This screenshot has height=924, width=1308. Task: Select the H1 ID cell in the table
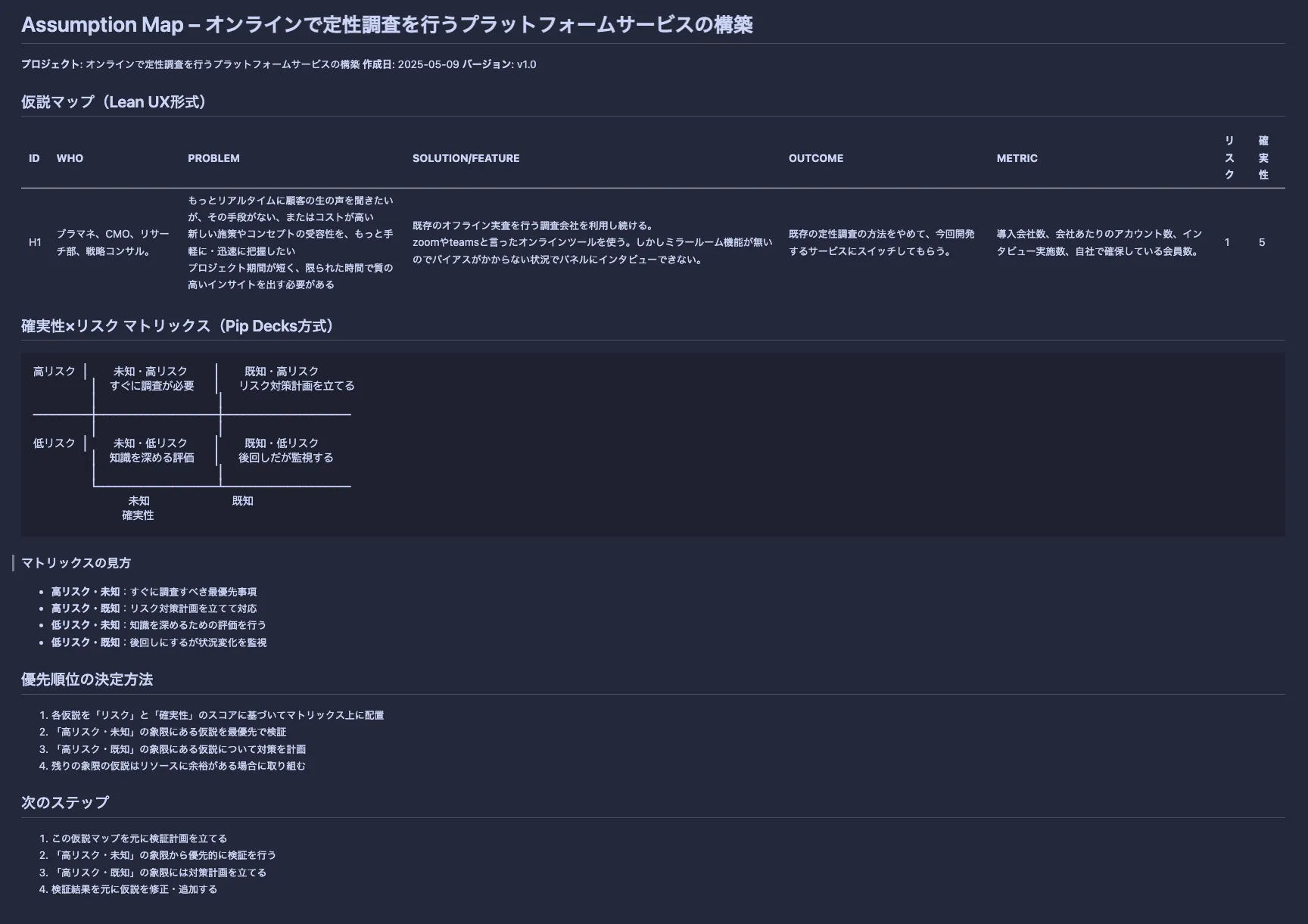tap(35, 242)
